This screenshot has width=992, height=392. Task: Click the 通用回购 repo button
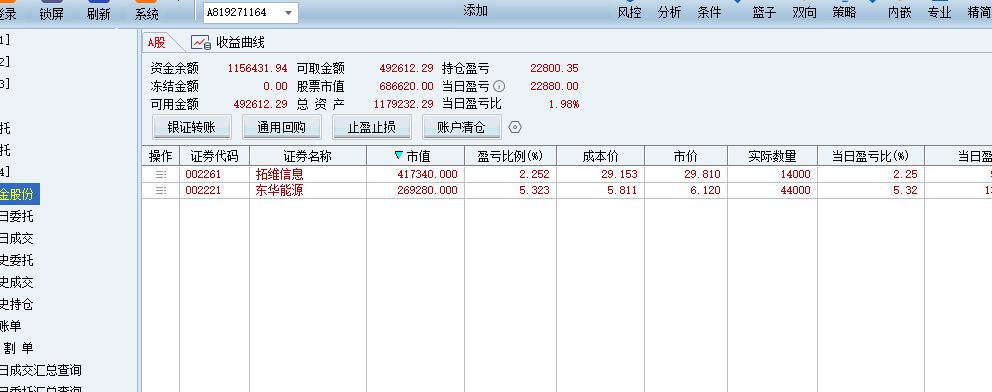282,127
